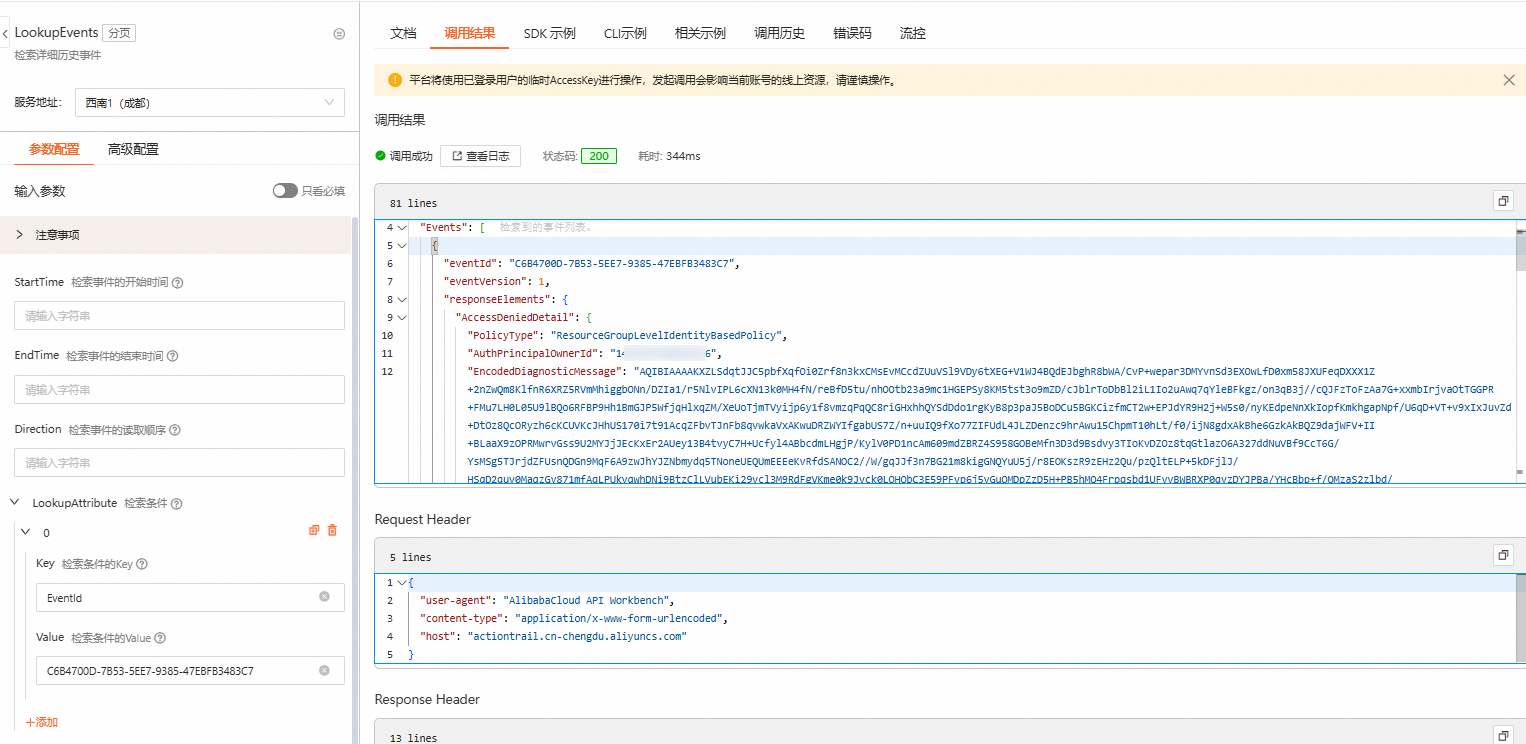The width and height of the screenshot is (1526, 744).
Task: Click the "eventVersion" line in the result
Action: [496, 282]
